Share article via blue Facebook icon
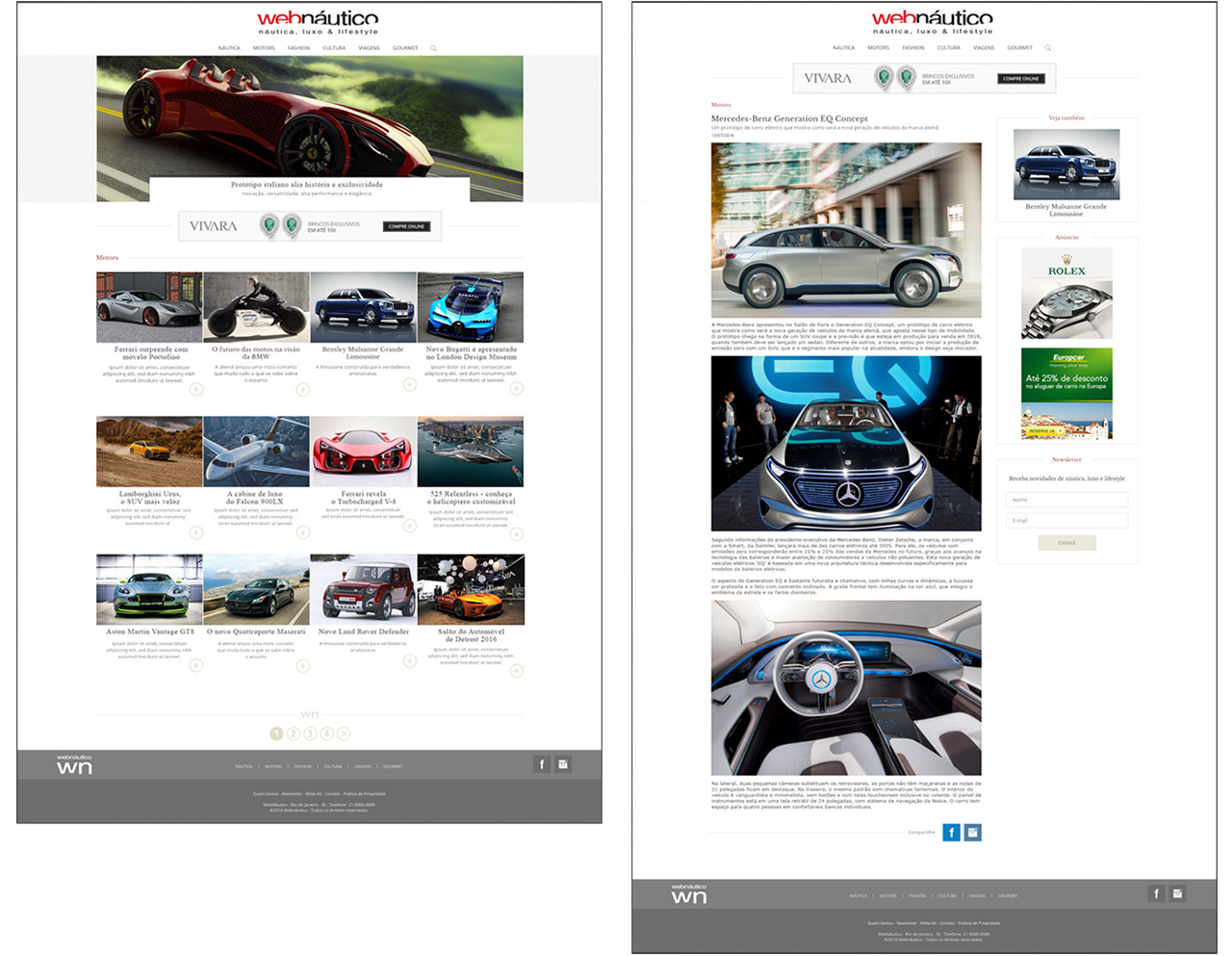Screen dimensions: 1232x956 tap(951, 832)
